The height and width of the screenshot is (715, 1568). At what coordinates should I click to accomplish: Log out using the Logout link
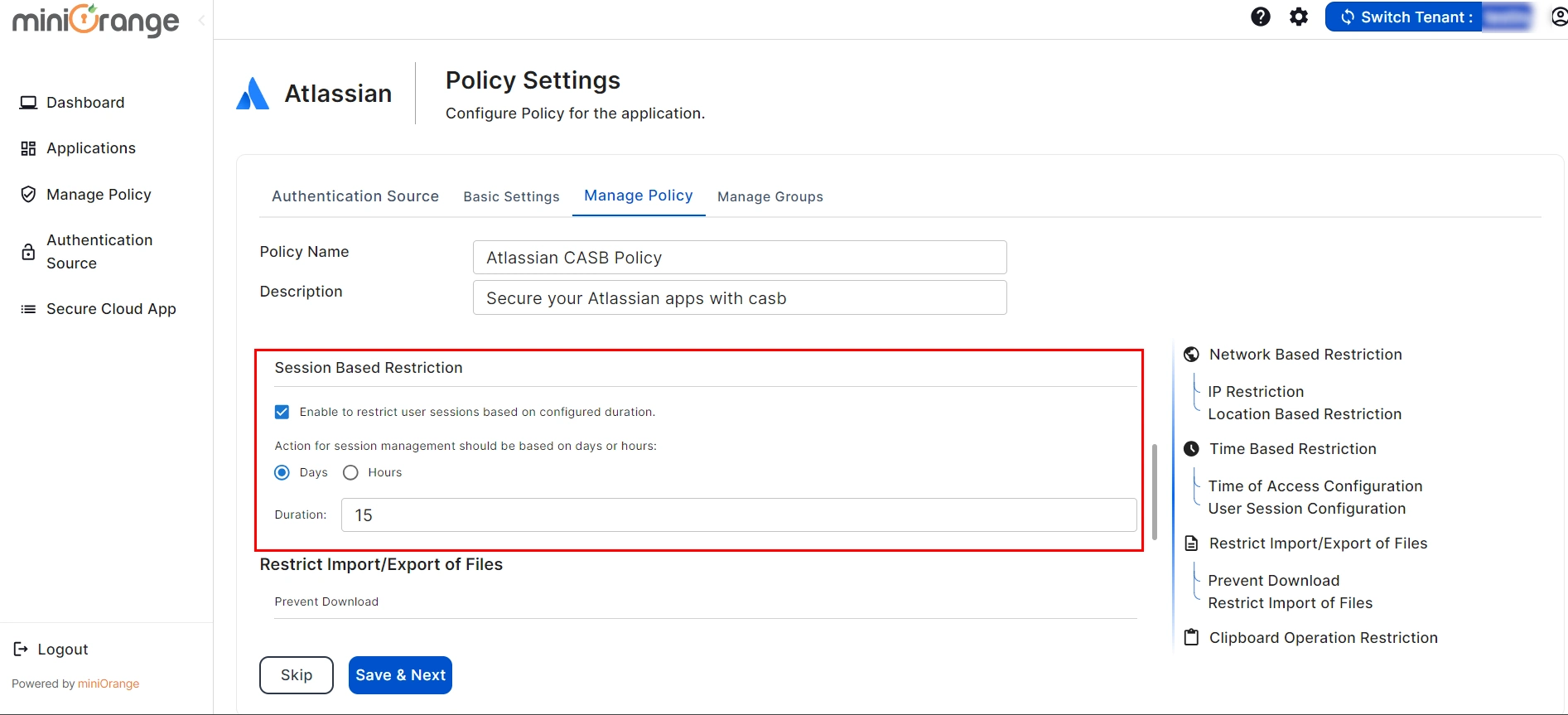click(63, 650)
